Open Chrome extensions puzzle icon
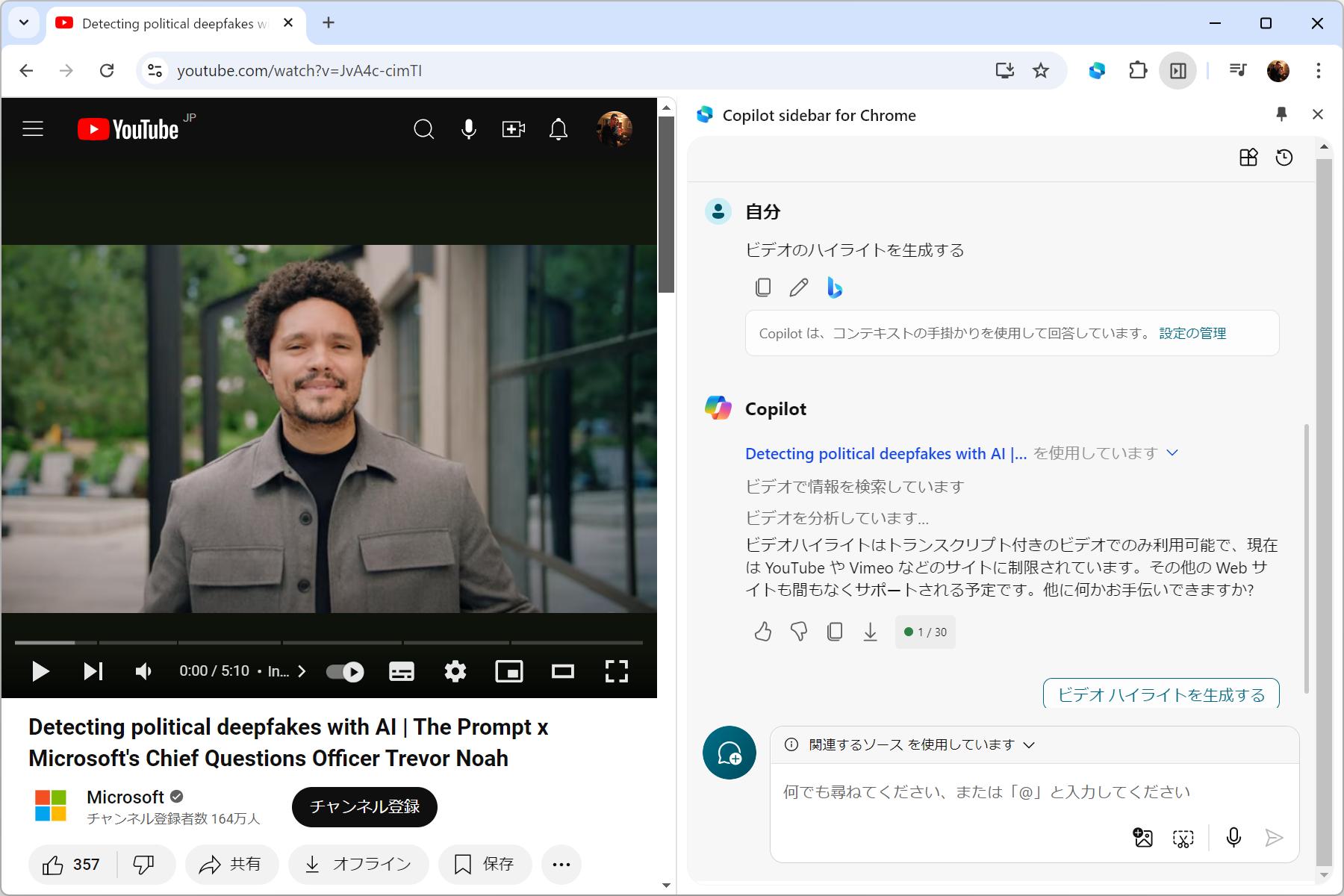Viewport: 1344px width, 896px height. coord(1138,70)
